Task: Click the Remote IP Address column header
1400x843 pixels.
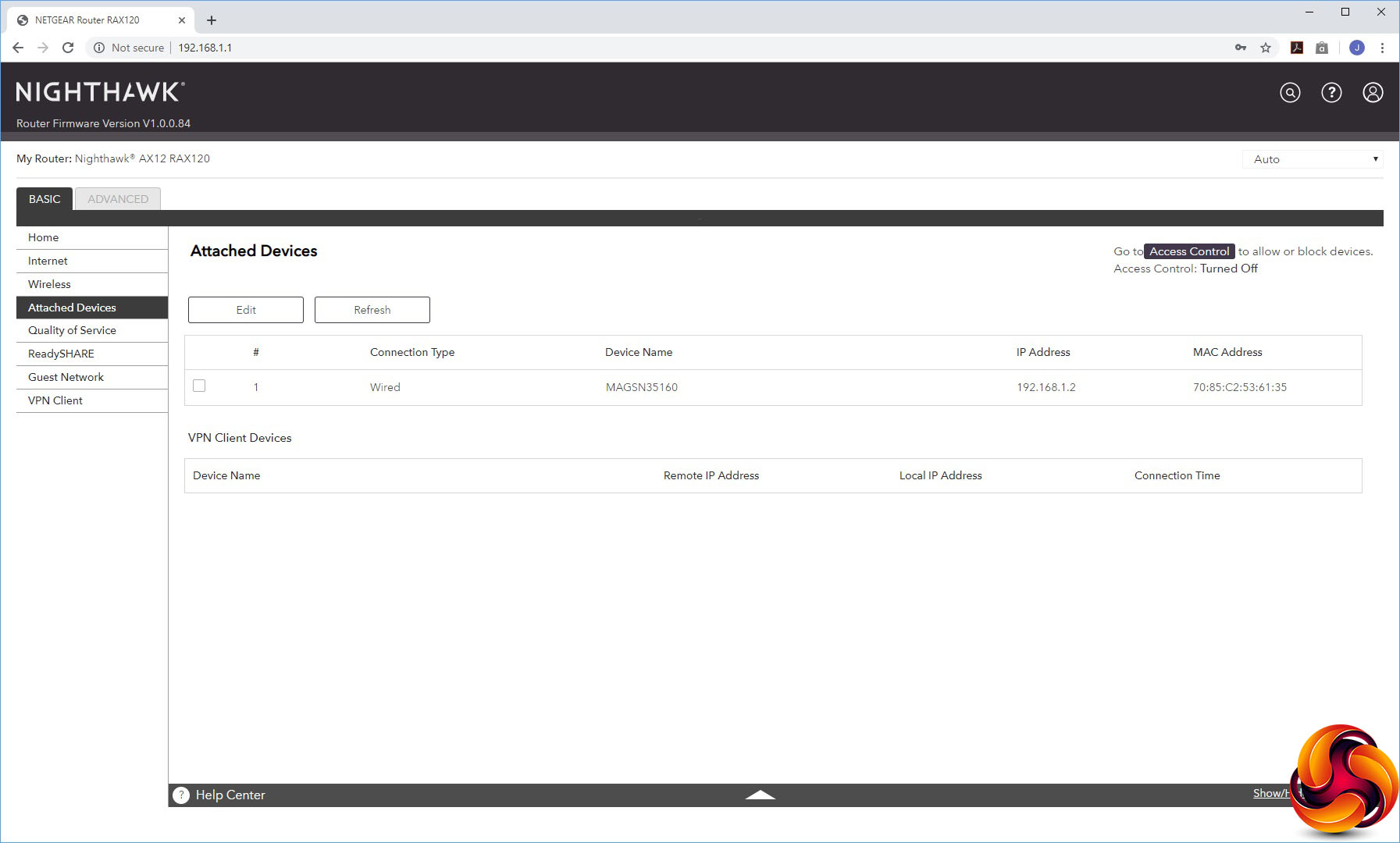Action: 711,475
